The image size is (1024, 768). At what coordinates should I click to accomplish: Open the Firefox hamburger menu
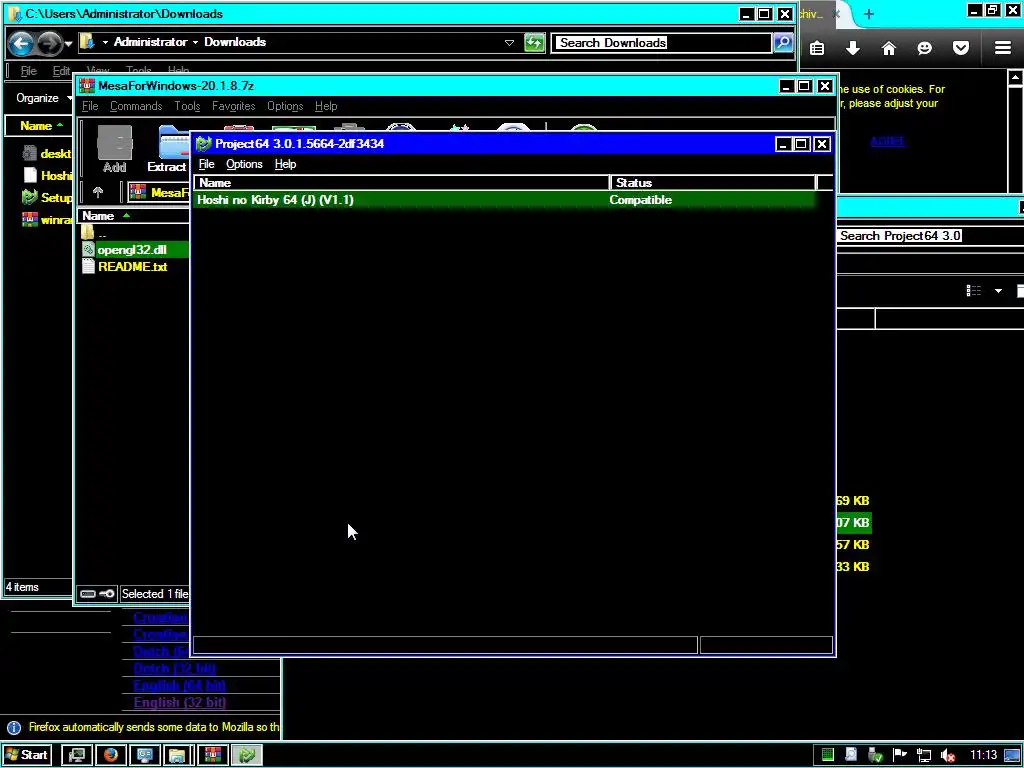tap(1003, 48)
